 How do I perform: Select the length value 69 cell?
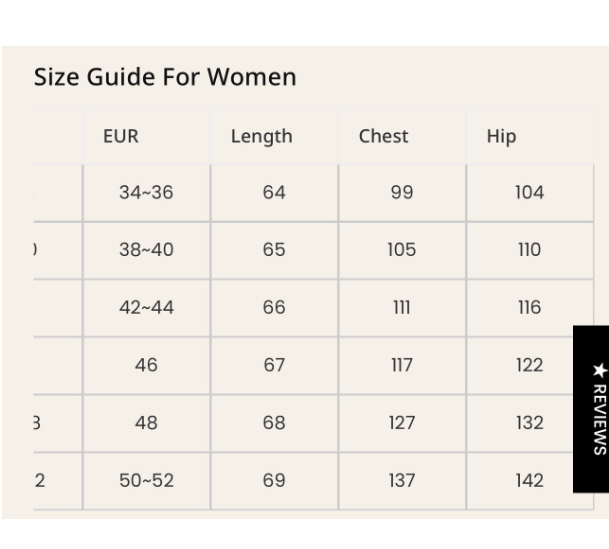pyautogui.click(x=274, y=481)
